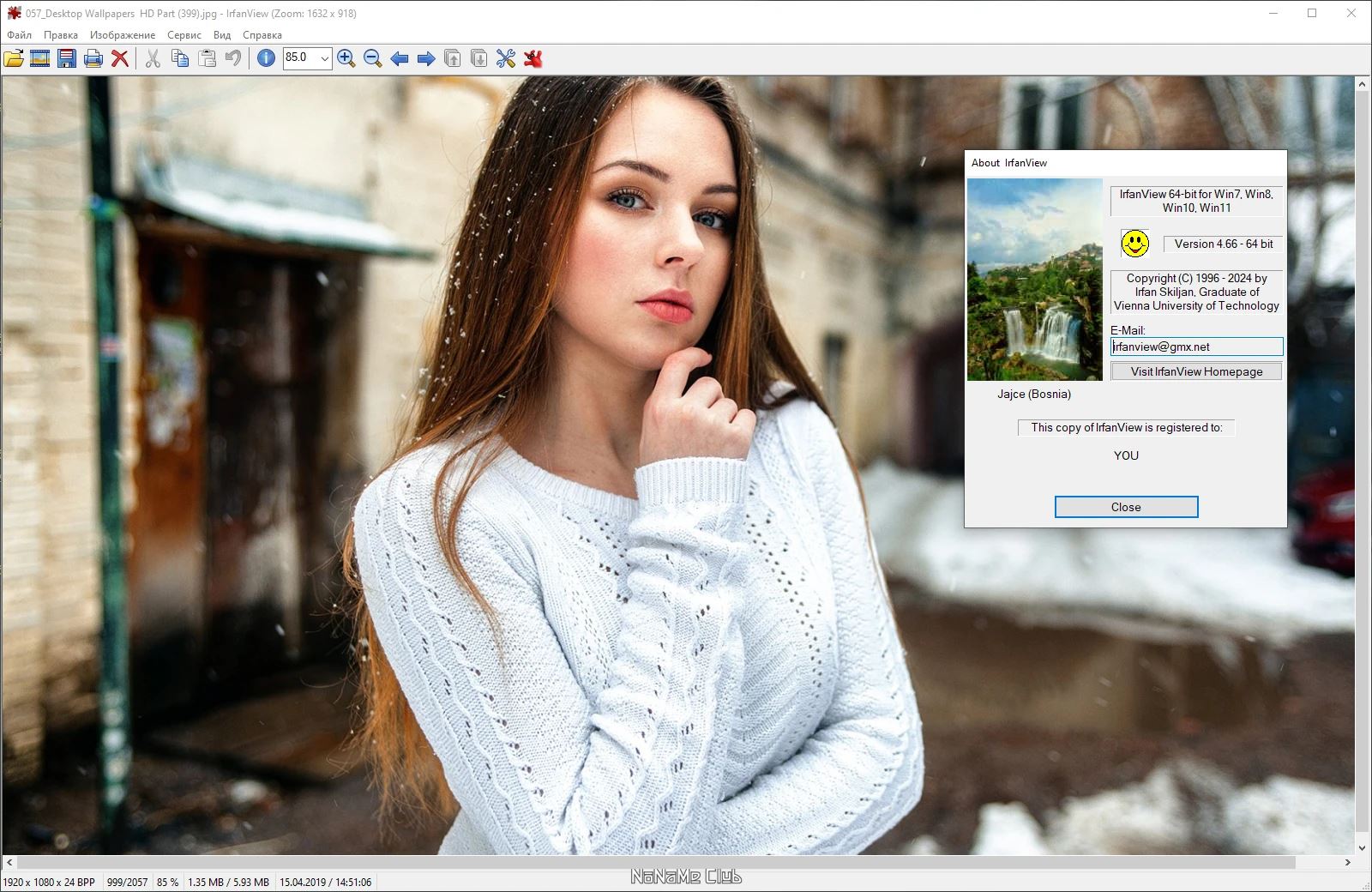
Task: Click the Cut scissors icon
Action: pos(153,58)
